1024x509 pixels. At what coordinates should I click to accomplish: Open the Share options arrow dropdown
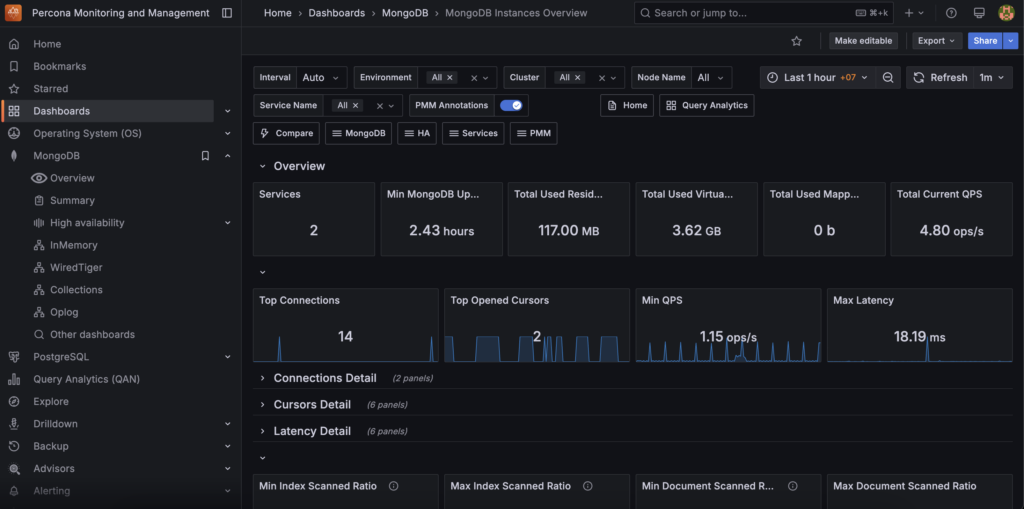(1011, 41)
